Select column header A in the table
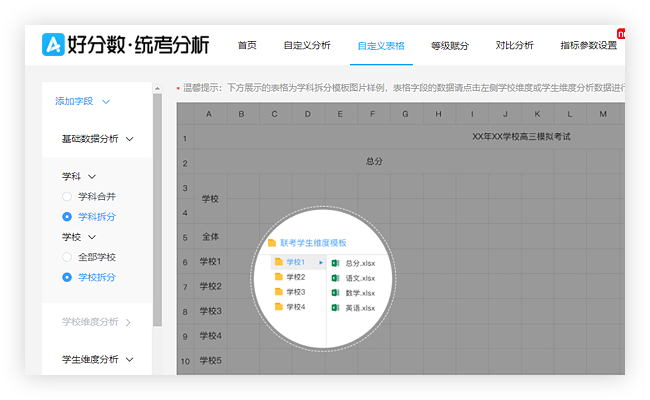Screen dimensions: 650x400 209,114
